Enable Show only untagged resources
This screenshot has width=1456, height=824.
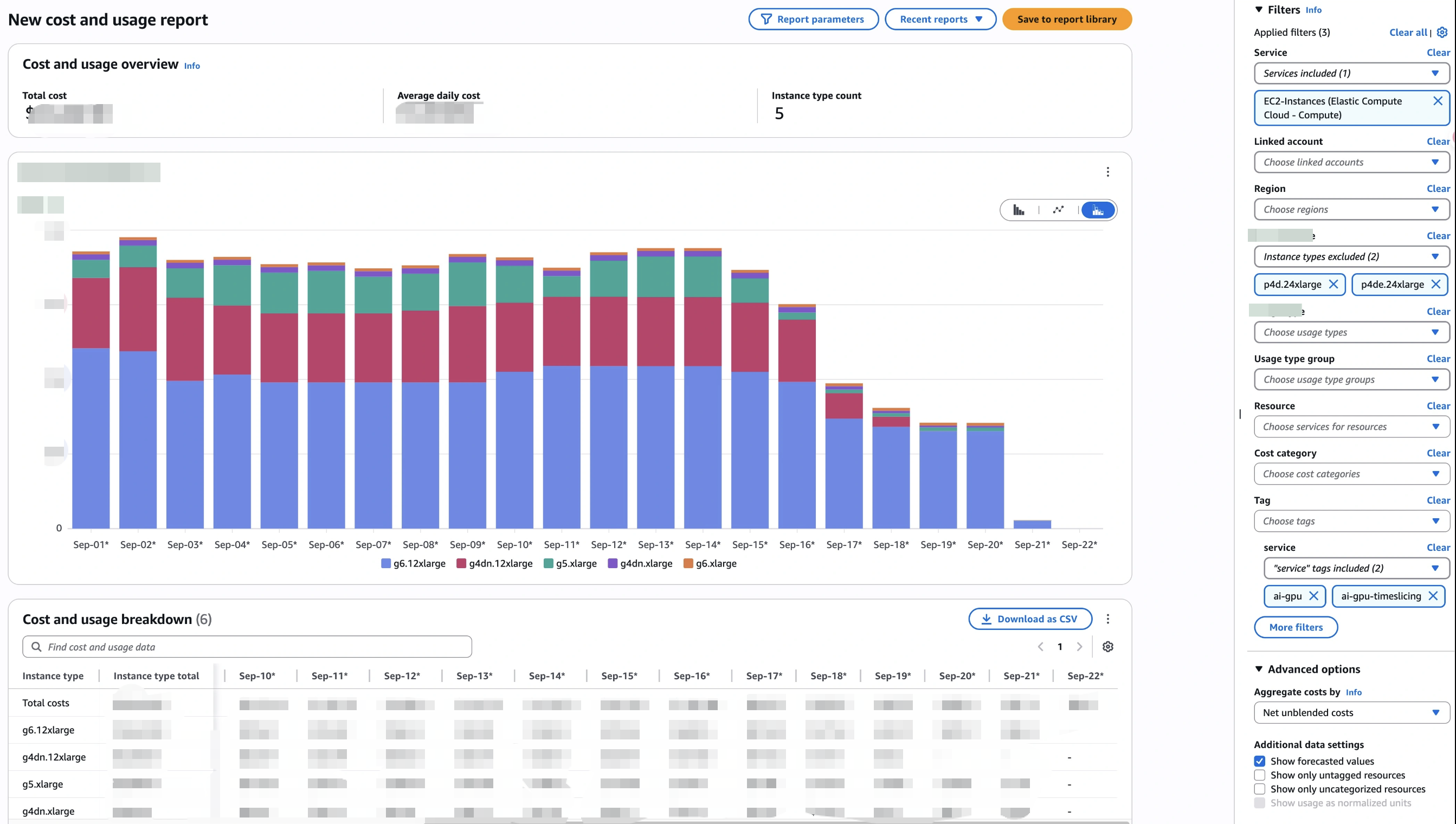(x=1259, y=775)
